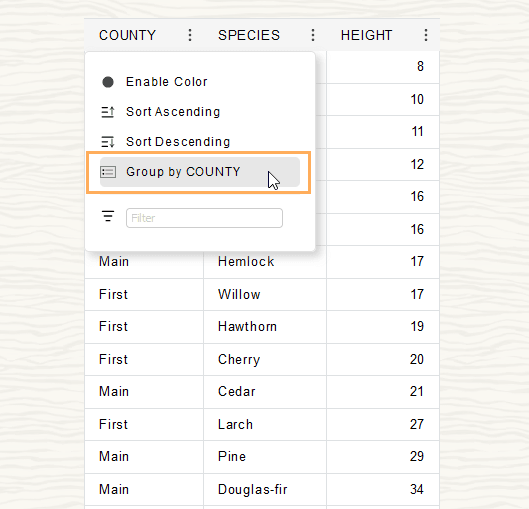This screenshot has width=529, height=509.
Task: Click the Sort Descending arrow icon
Action: 108,142
